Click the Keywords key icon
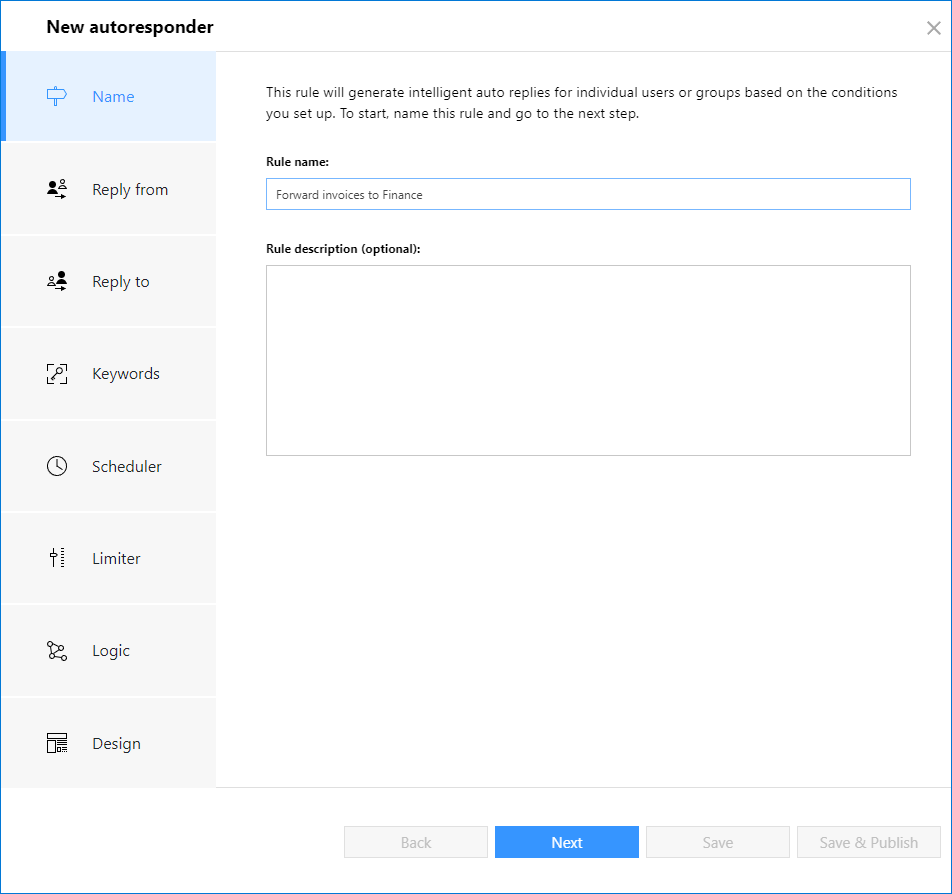Image resolution: width=952 pixels, height=894 pixels. [57, 374]
